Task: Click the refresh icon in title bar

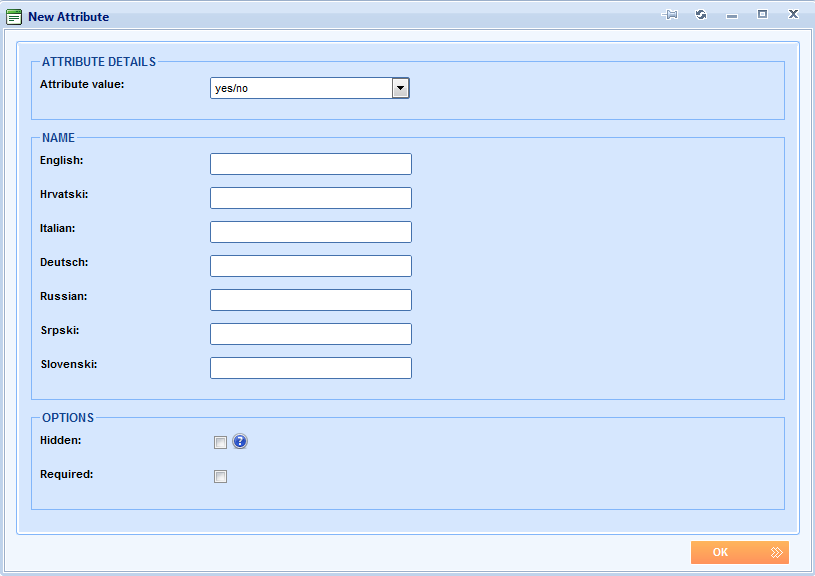Action: (701, 15)
